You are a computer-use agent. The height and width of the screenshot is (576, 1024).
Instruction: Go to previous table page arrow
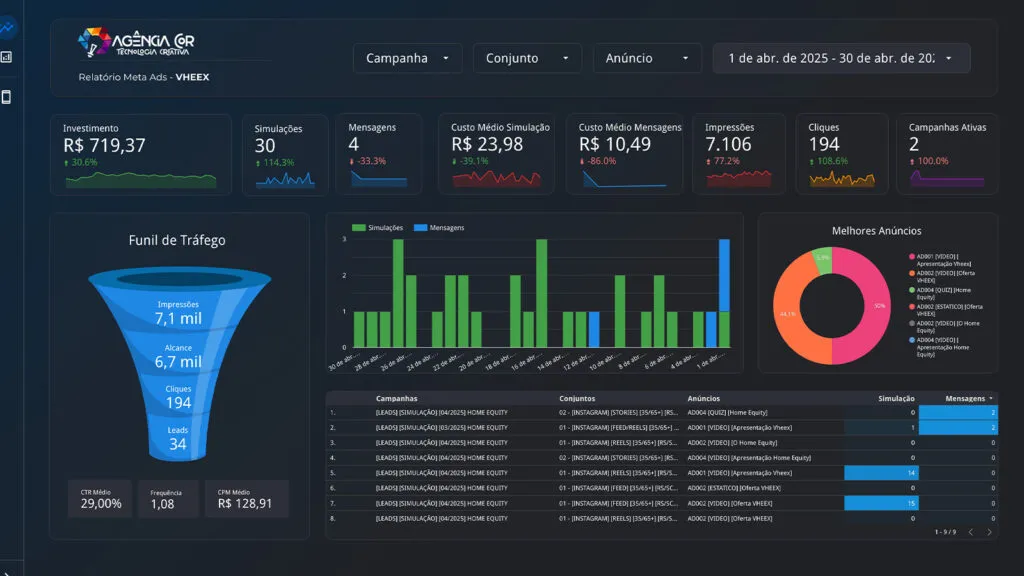971,532
